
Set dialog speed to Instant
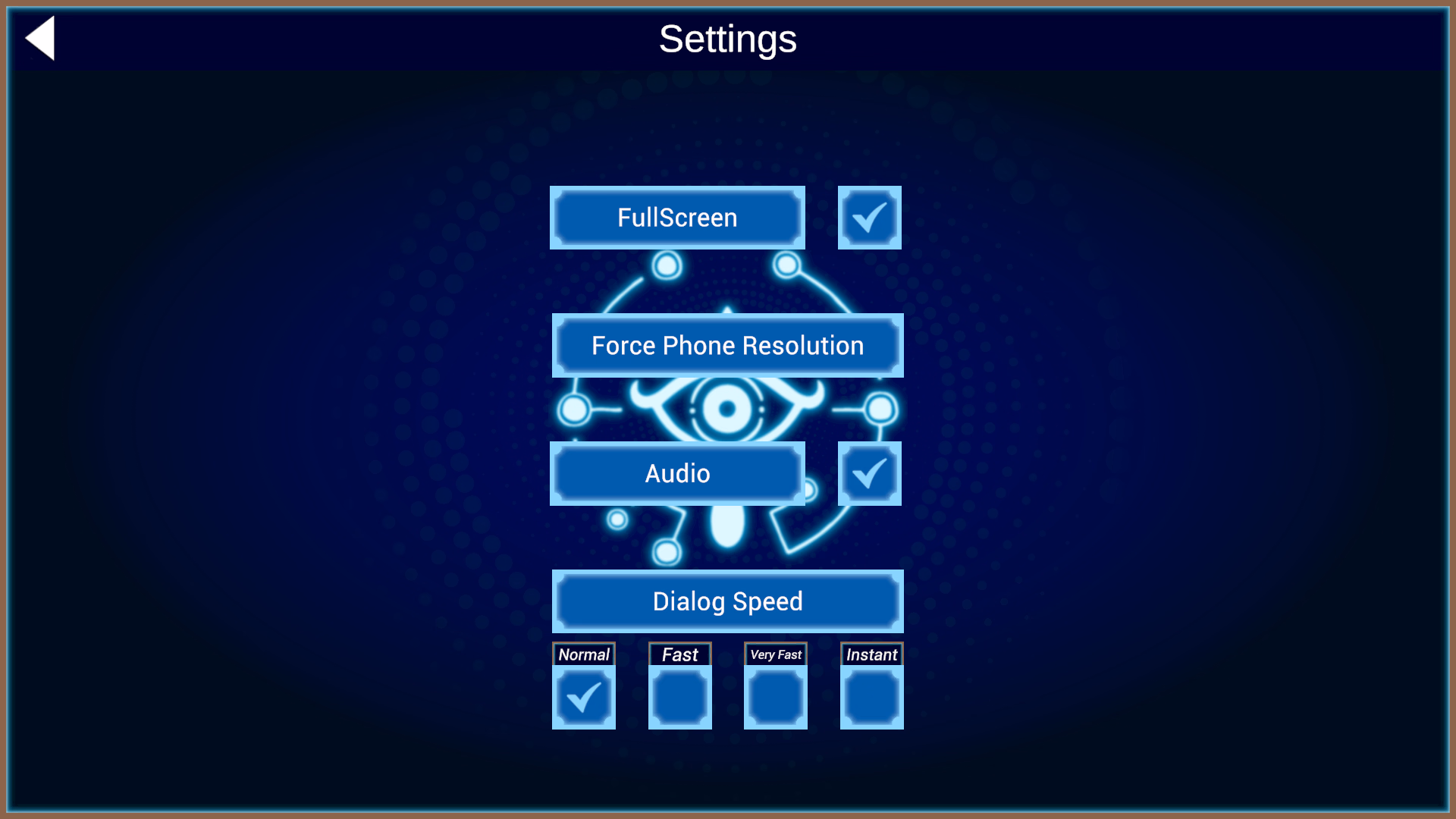click(872, 697)
